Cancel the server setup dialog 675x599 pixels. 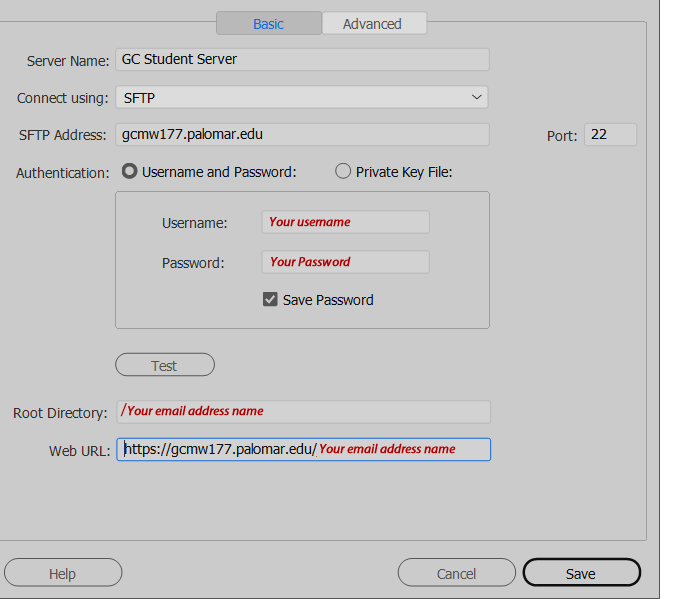tap(456, 573)
